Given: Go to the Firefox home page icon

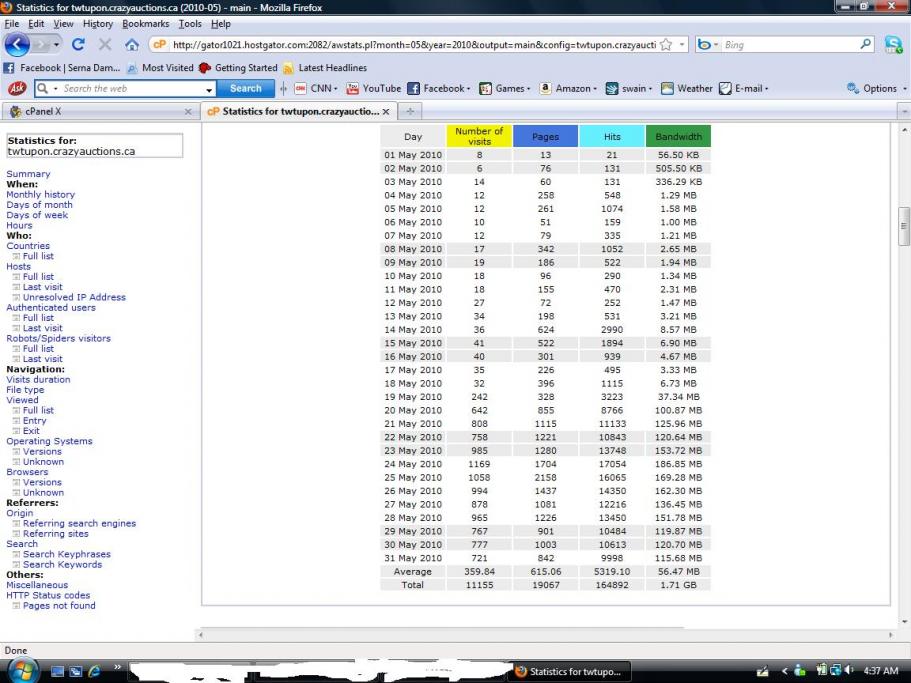Looking at the screenshot, I should [x=132, y=45].
